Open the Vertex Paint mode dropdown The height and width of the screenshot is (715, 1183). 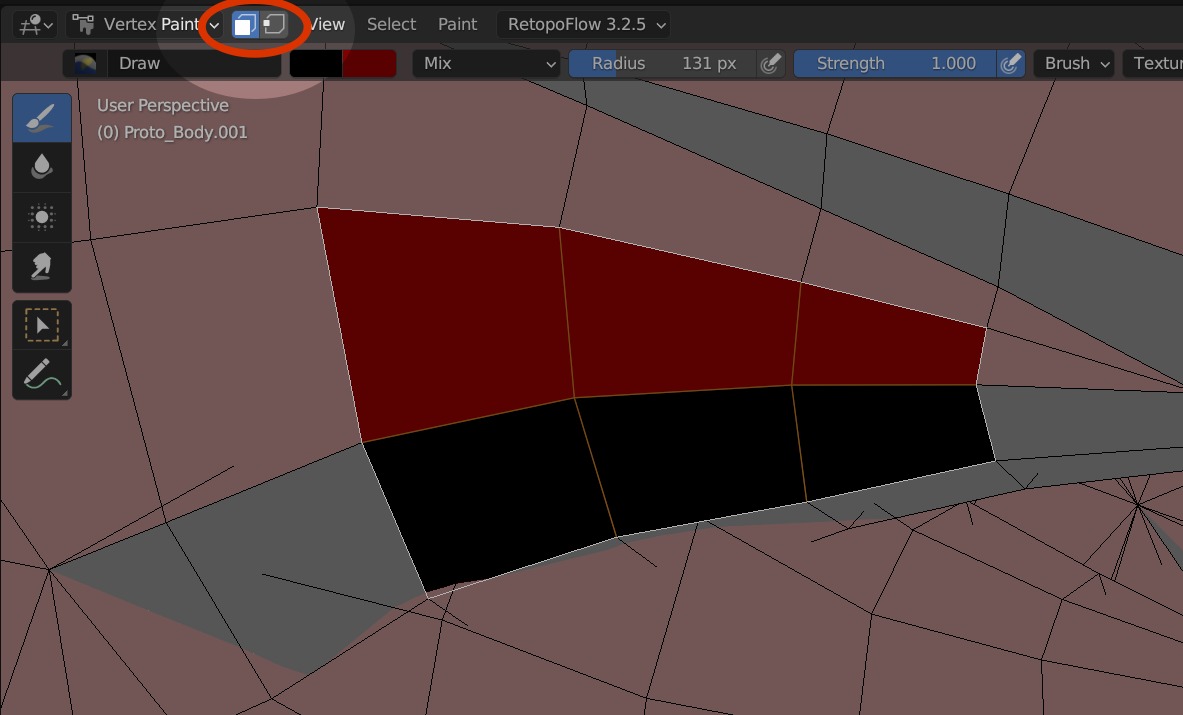point(145,24)
